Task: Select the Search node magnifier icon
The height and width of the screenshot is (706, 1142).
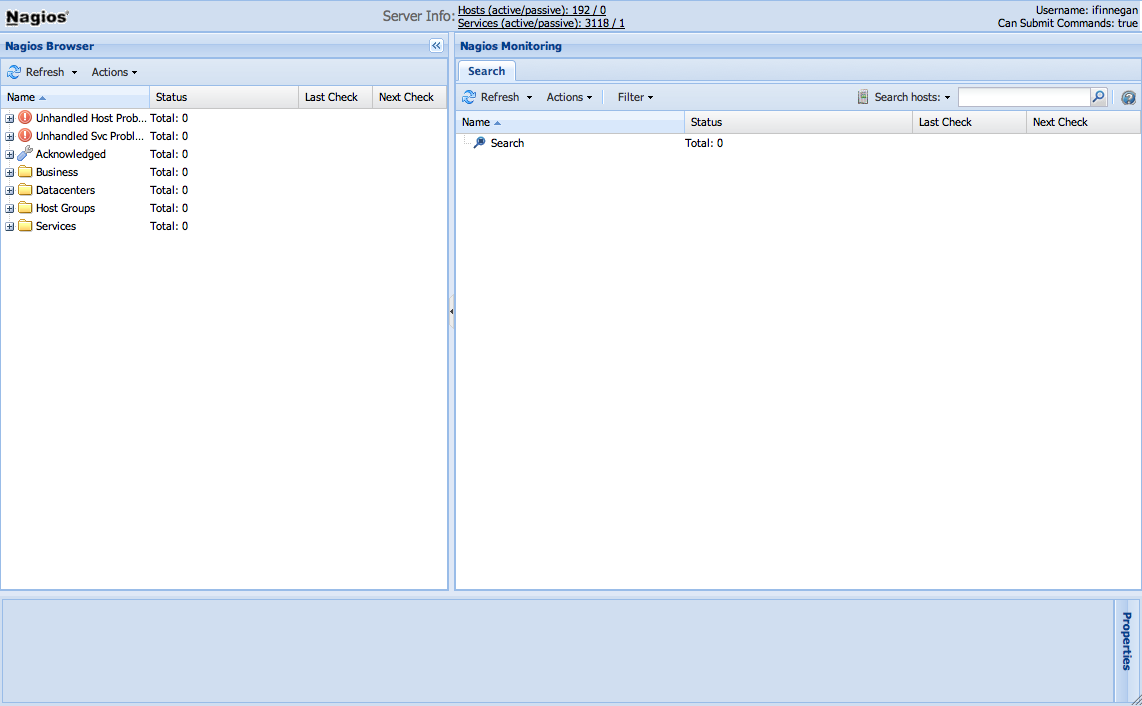Action: click(479, 143)
